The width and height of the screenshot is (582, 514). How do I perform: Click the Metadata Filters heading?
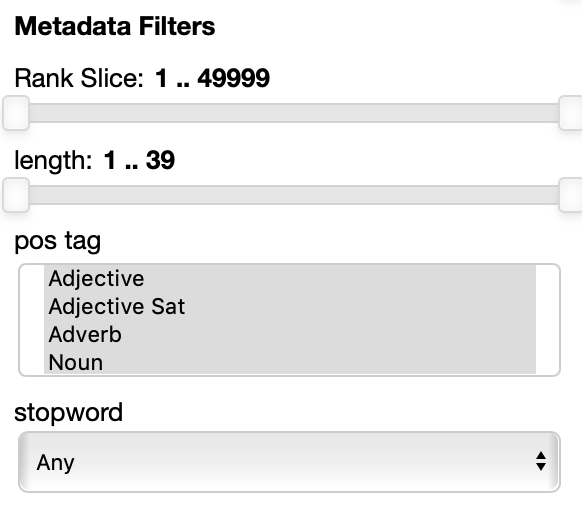click(115, 26)
